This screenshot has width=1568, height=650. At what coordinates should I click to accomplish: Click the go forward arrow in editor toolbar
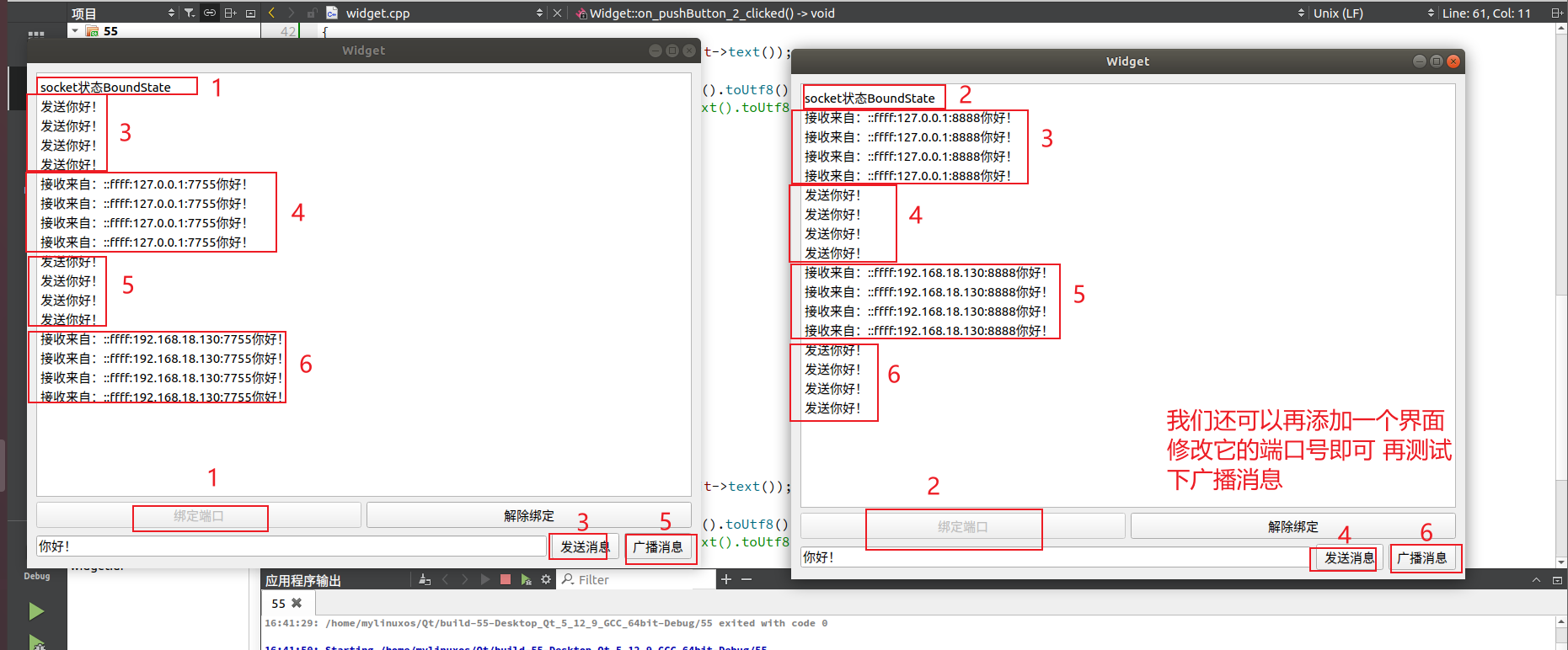pyautogui.click(x=292, y=13)
